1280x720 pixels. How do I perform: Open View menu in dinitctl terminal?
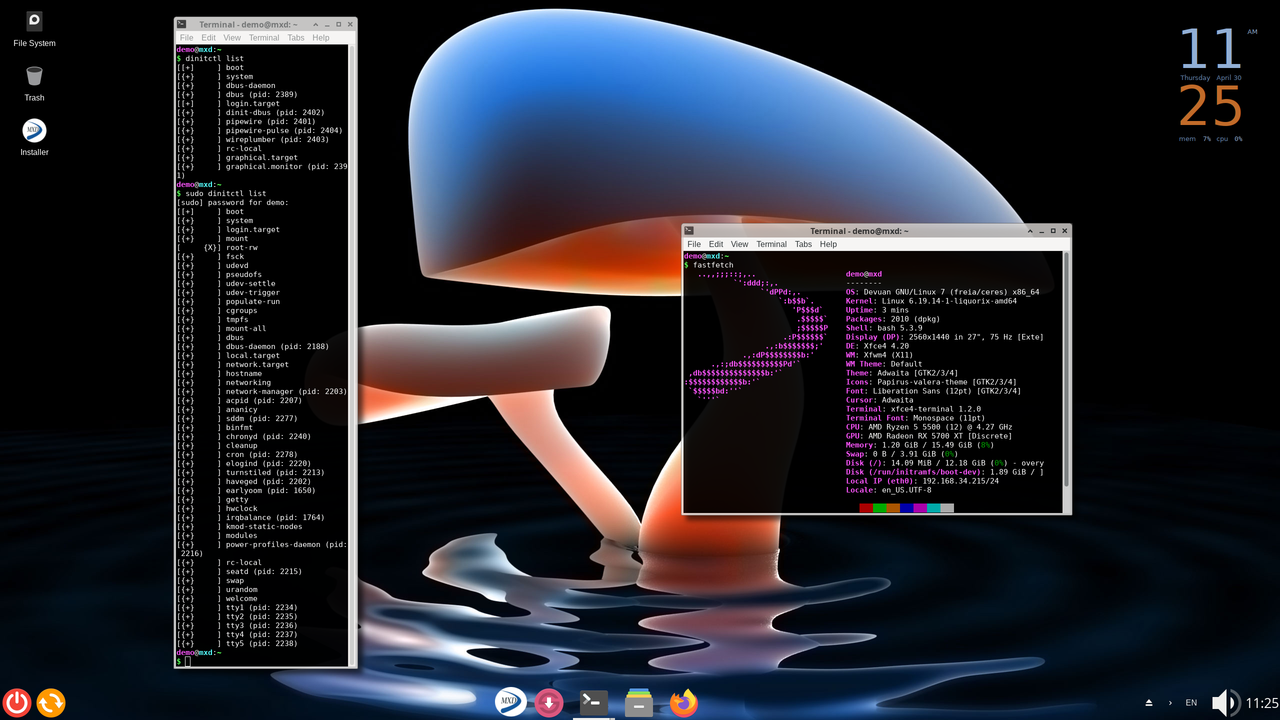232,38
